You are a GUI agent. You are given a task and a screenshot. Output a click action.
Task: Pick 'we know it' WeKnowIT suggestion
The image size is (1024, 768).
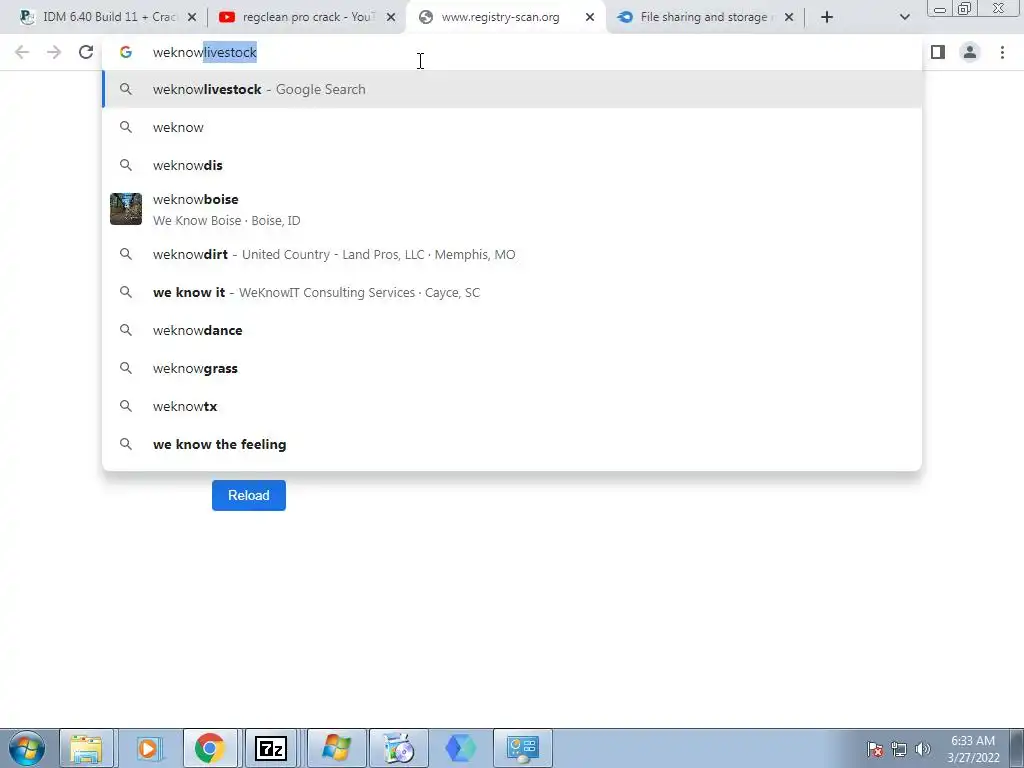click(x=512, y=293)
